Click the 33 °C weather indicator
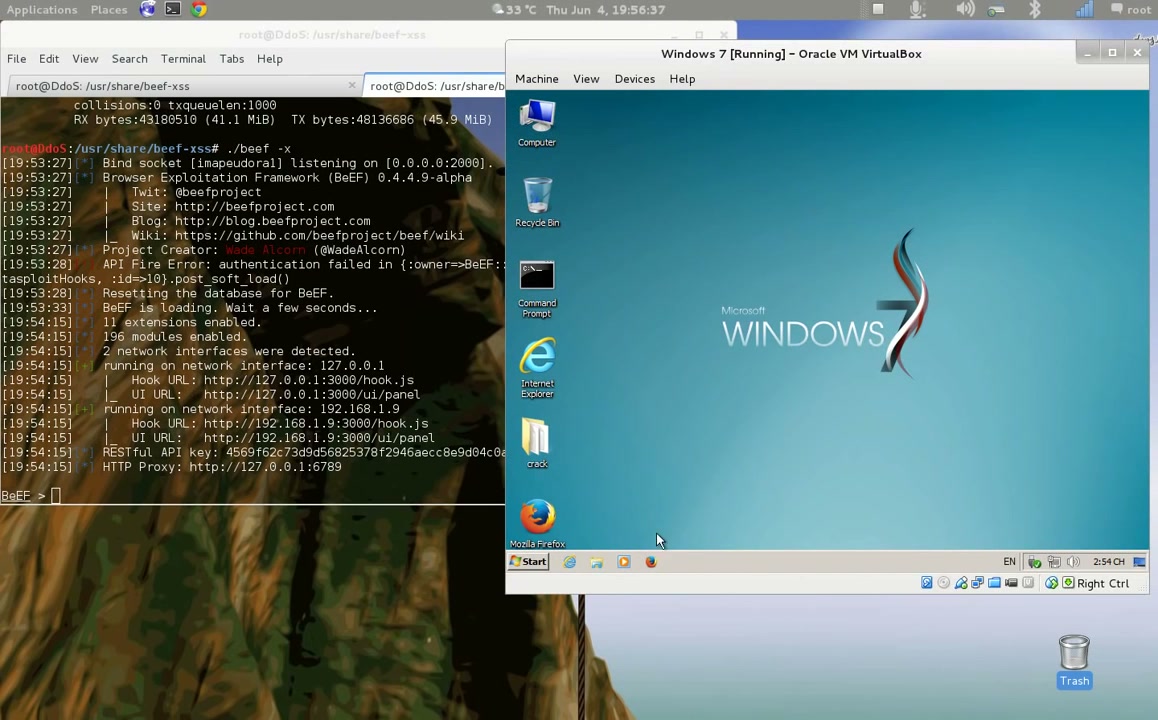 (x=514, y=10)
